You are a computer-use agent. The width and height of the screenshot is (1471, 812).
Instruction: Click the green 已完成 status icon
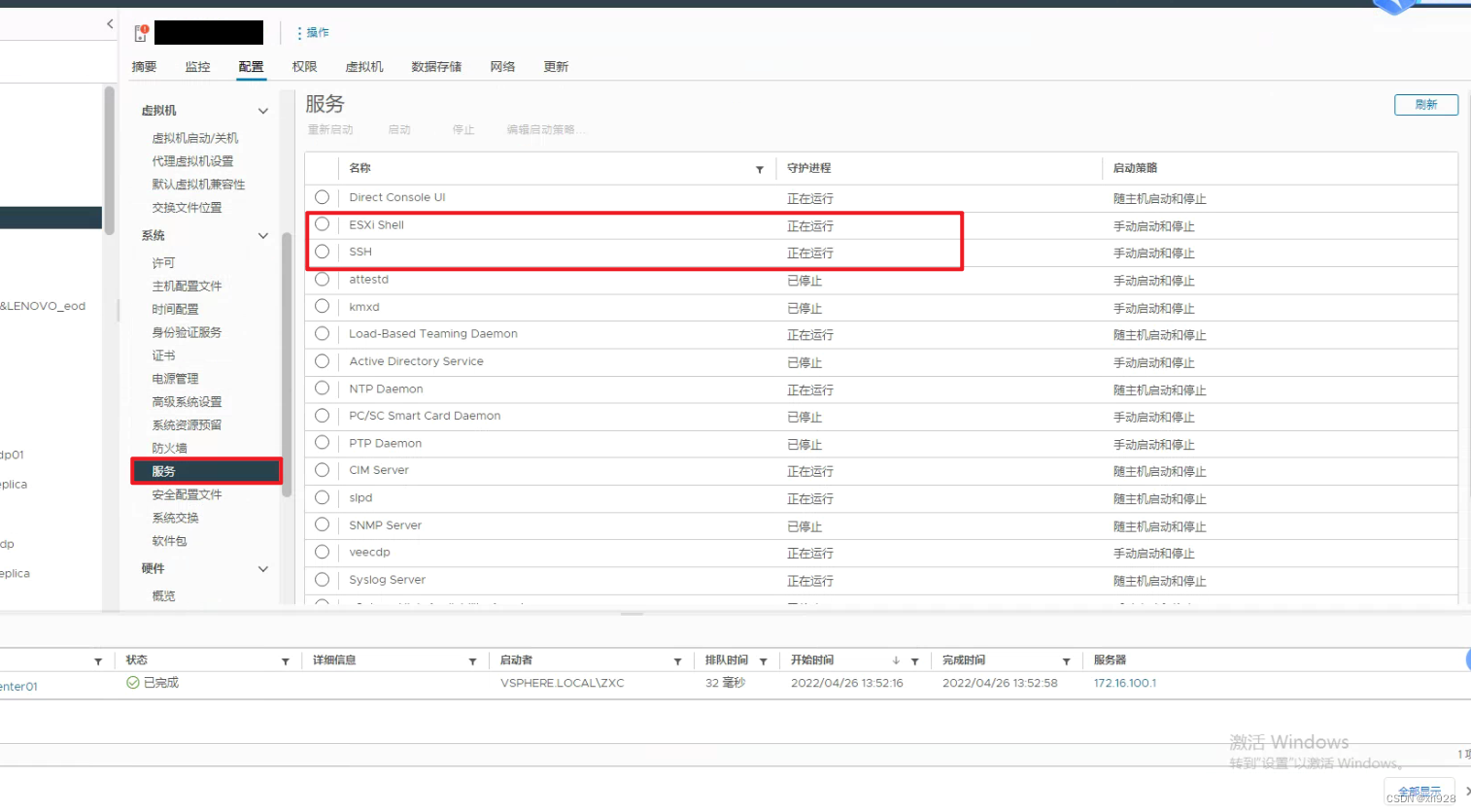133,683
